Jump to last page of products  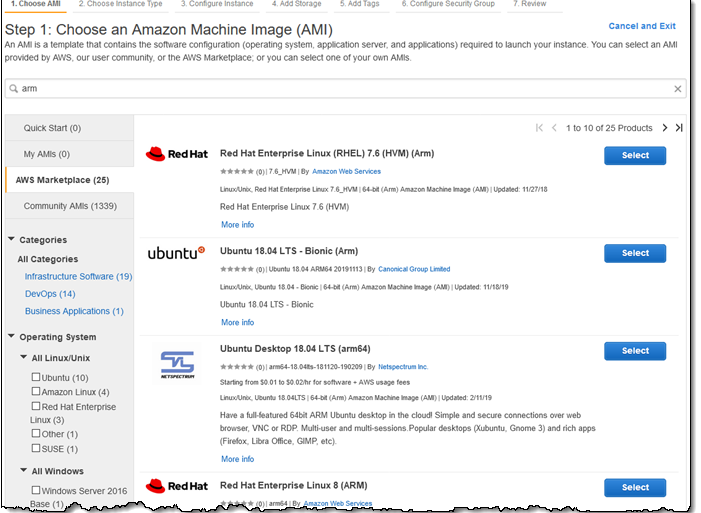click(679, 128)
